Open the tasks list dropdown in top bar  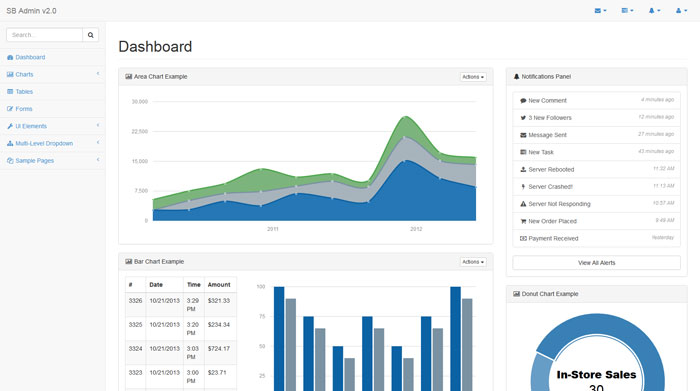click(627, 11)
